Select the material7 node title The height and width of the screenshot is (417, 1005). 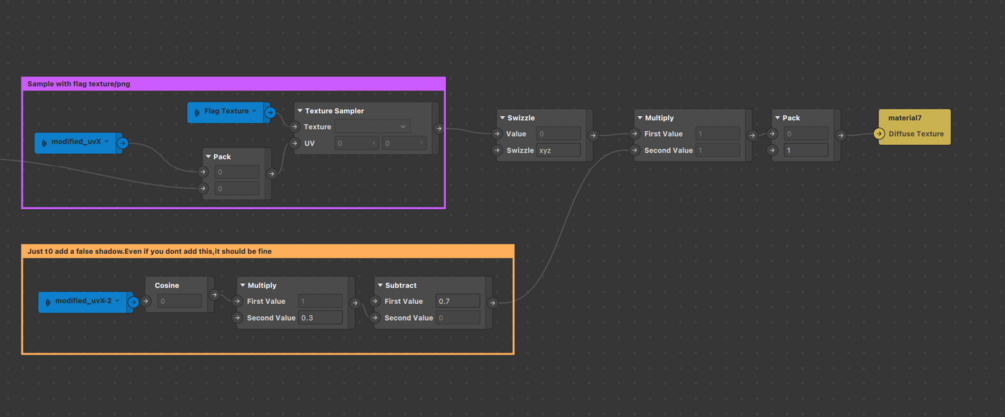click(x=905, y=118)
